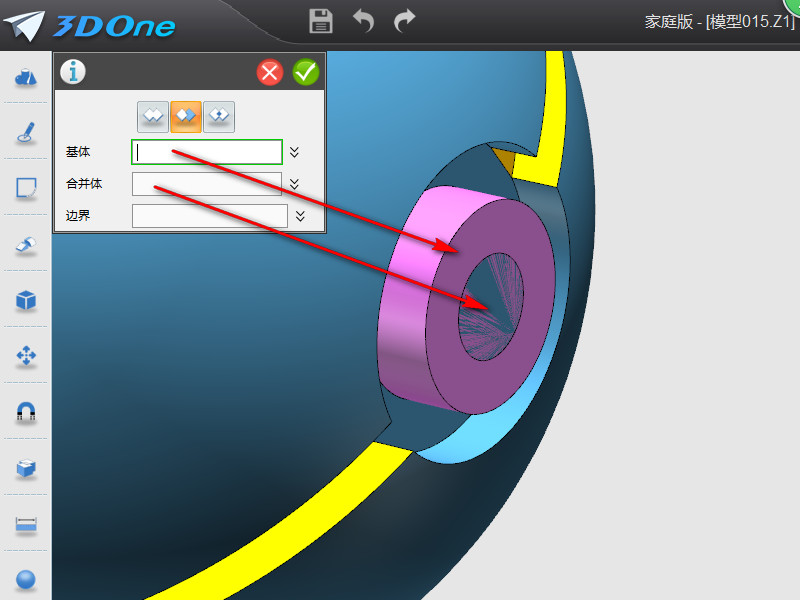Image resolution: width=800 pixels, height=600 pixels.
Task: Click the undo arrow in top toolbar
Action: point(363,20)
